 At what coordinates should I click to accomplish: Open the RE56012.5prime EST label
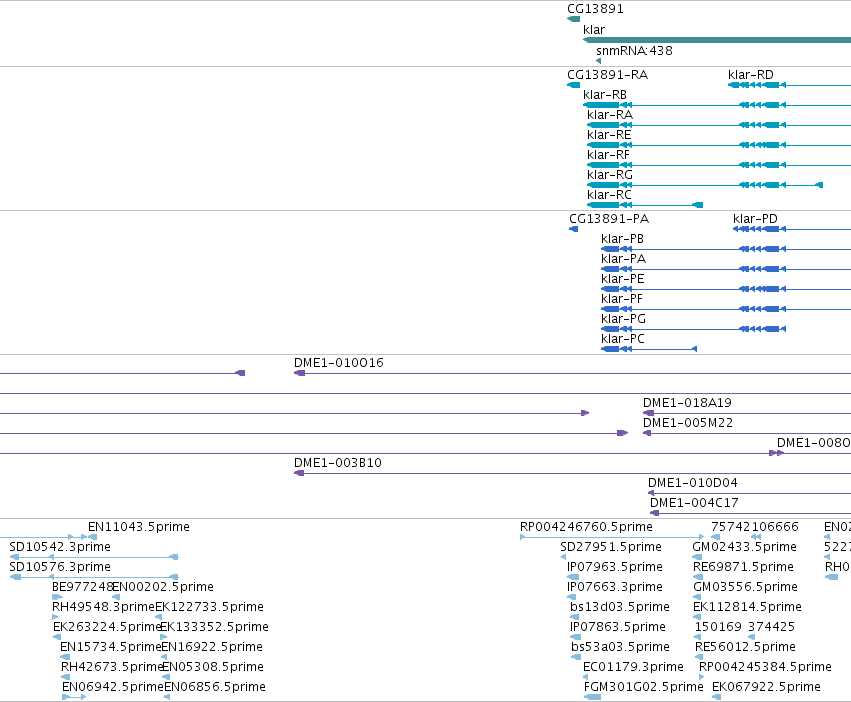click(745, 647)
